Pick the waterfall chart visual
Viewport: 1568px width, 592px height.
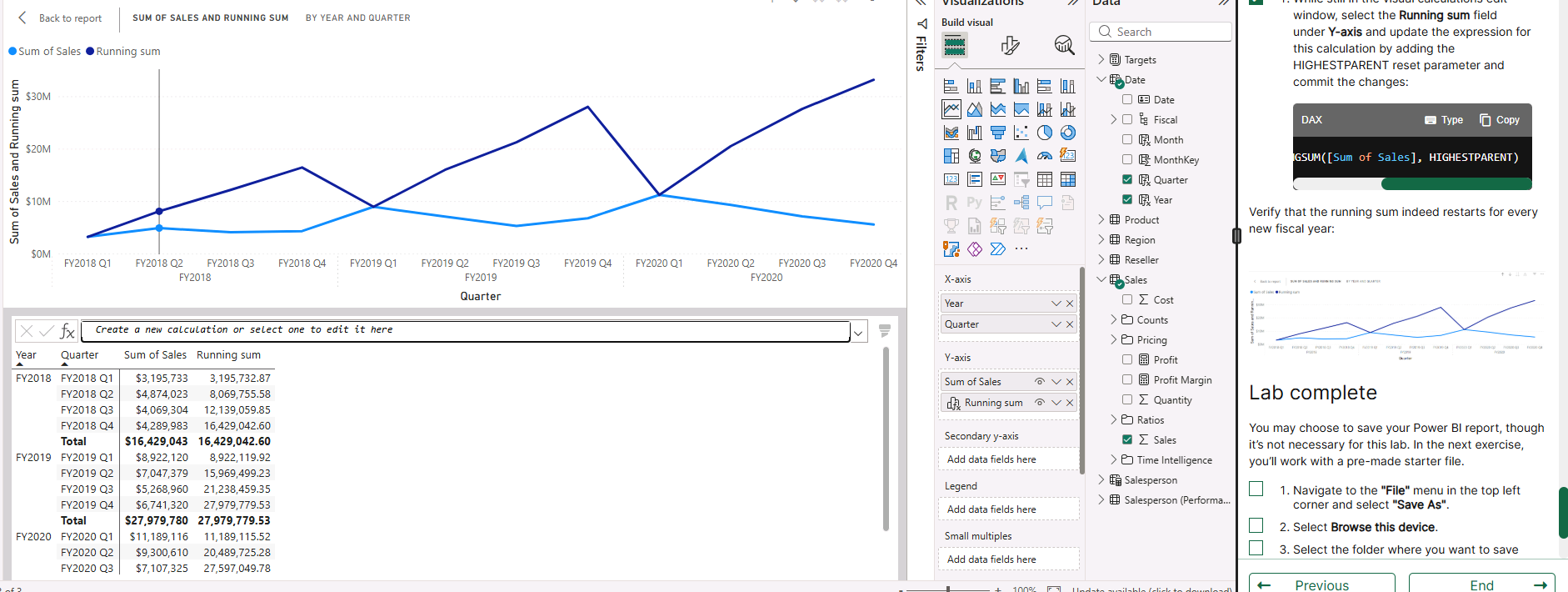point(974,133)
